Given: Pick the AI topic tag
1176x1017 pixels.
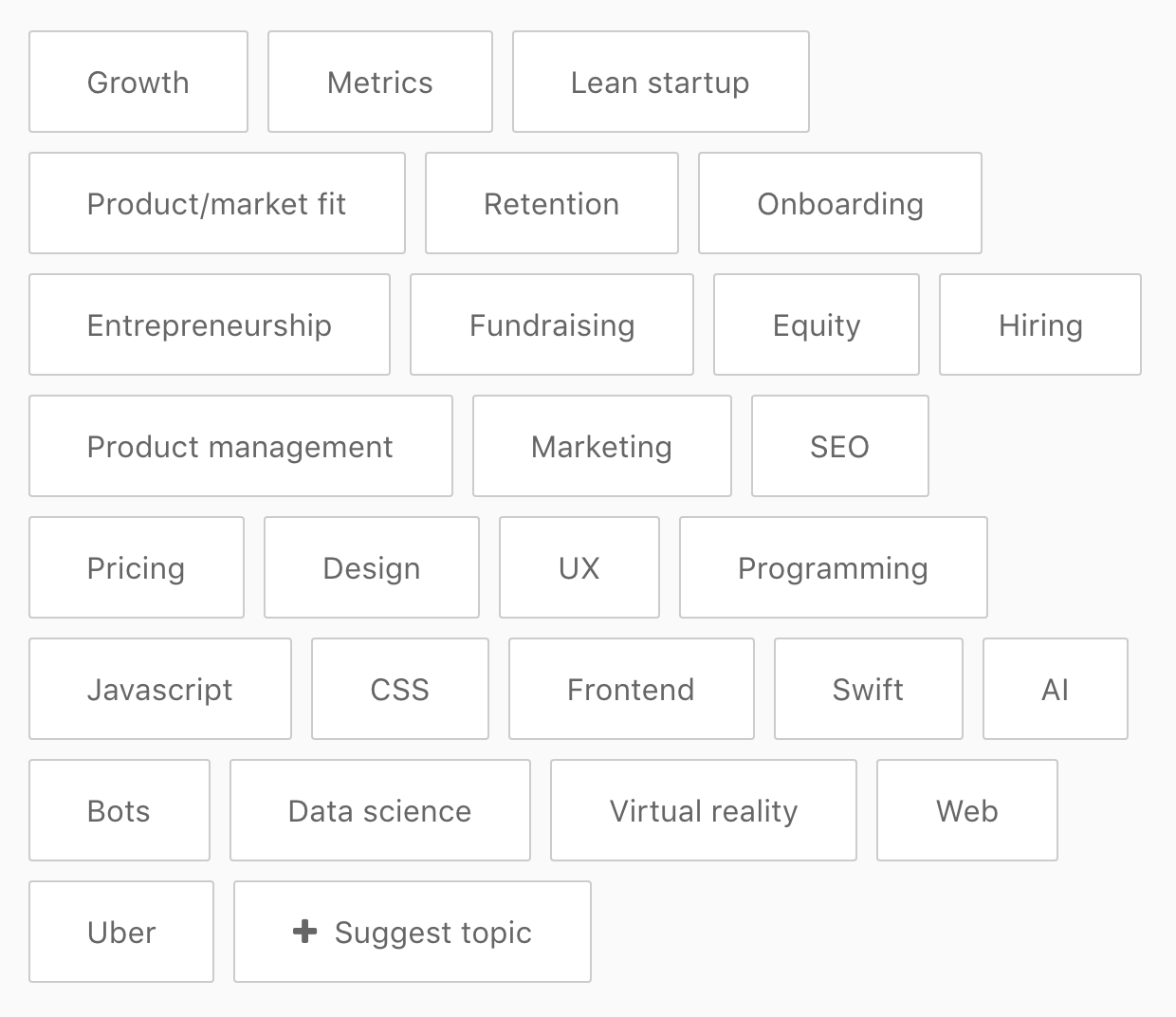Looking at the screenshot, I should click(x=1056, y=690).
